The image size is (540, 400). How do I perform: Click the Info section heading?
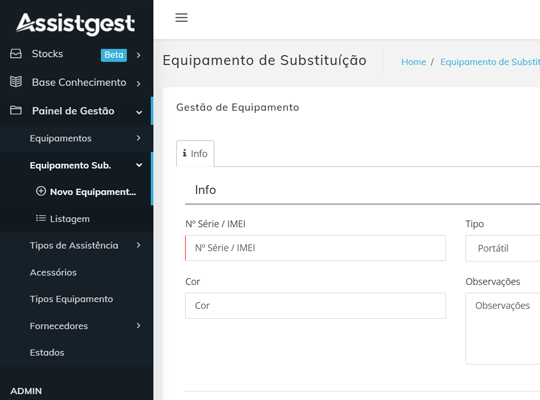click(x=205, y=190)
